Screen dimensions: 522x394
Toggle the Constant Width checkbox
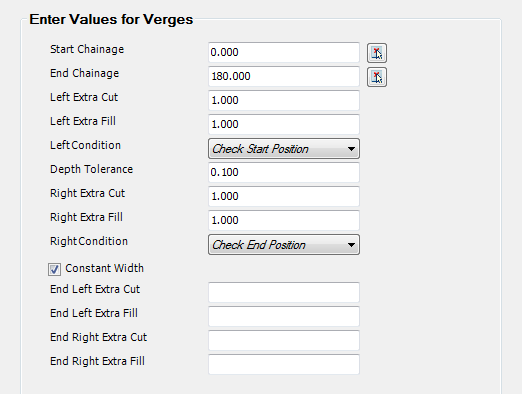(54, 269)
